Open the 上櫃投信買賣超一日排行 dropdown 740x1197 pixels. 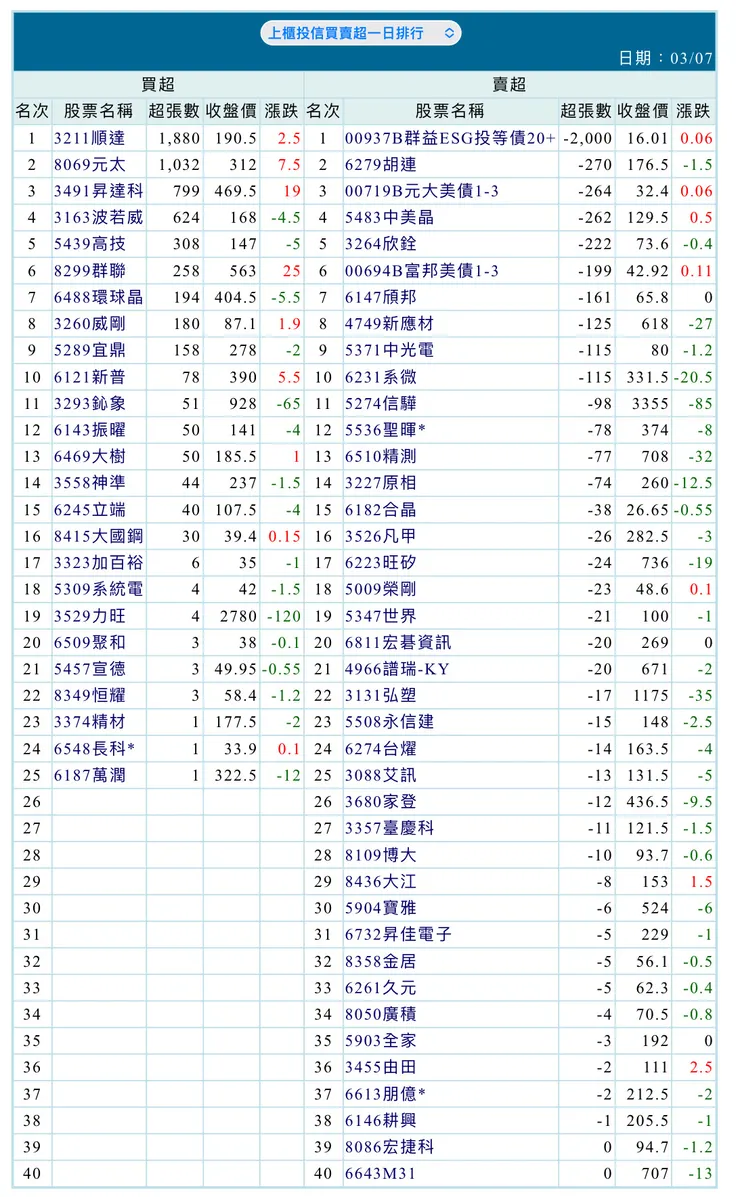coord(360,33)
